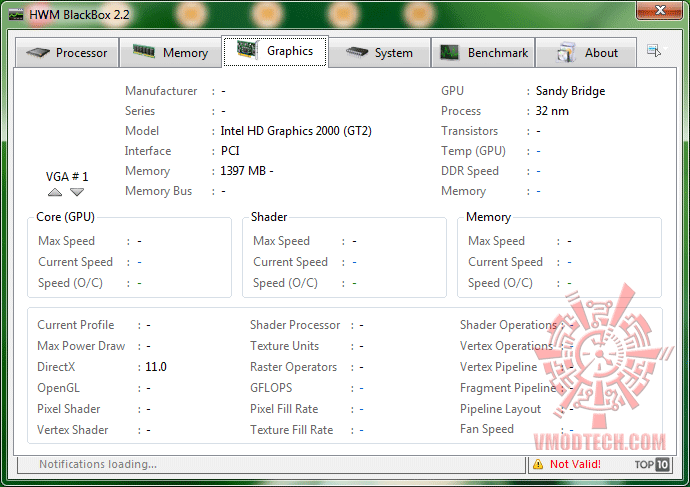Click the red Not Valid! status
The height and width of the screenshot is (487, 690).
coord(575,464)
